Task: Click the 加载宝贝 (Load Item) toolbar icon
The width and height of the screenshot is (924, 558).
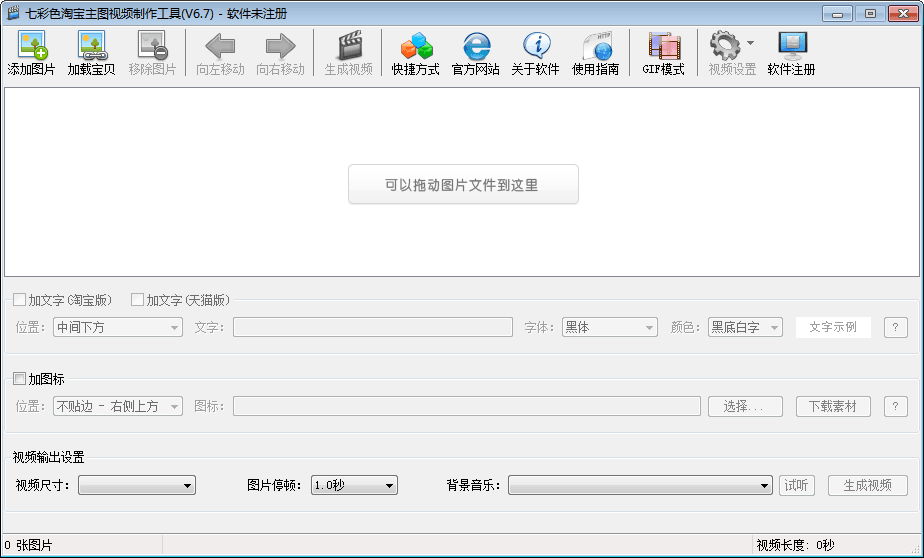Action: point(91,54)
